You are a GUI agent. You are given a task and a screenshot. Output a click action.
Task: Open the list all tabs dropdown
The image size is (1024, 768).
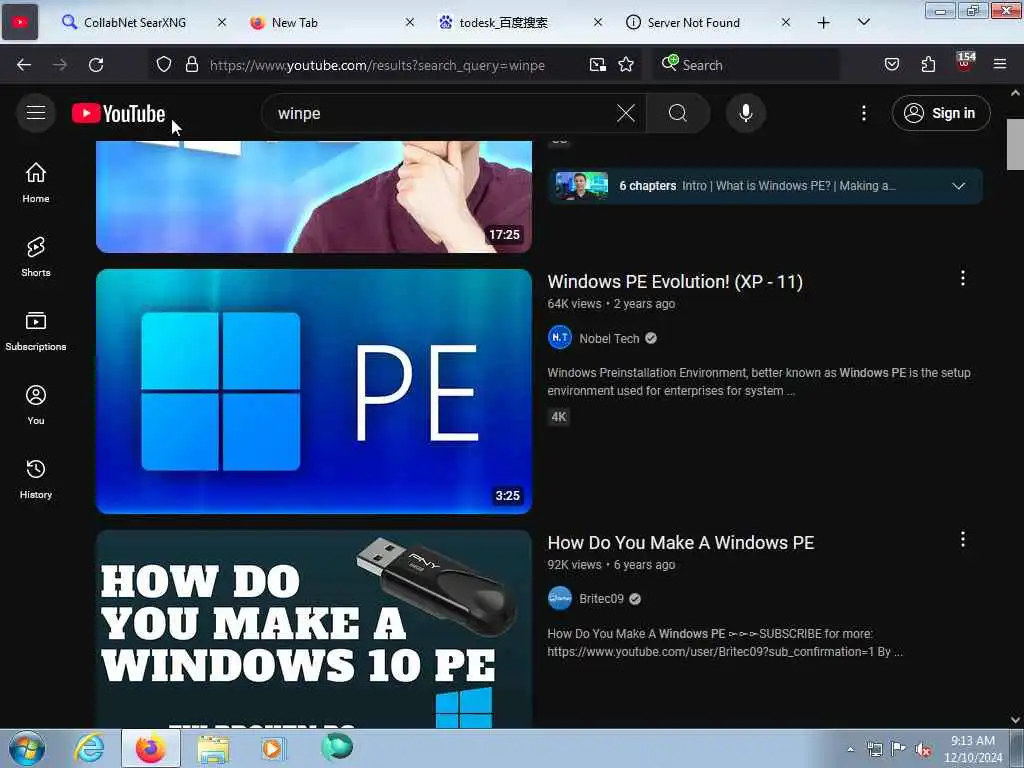[x=864, y=22]
